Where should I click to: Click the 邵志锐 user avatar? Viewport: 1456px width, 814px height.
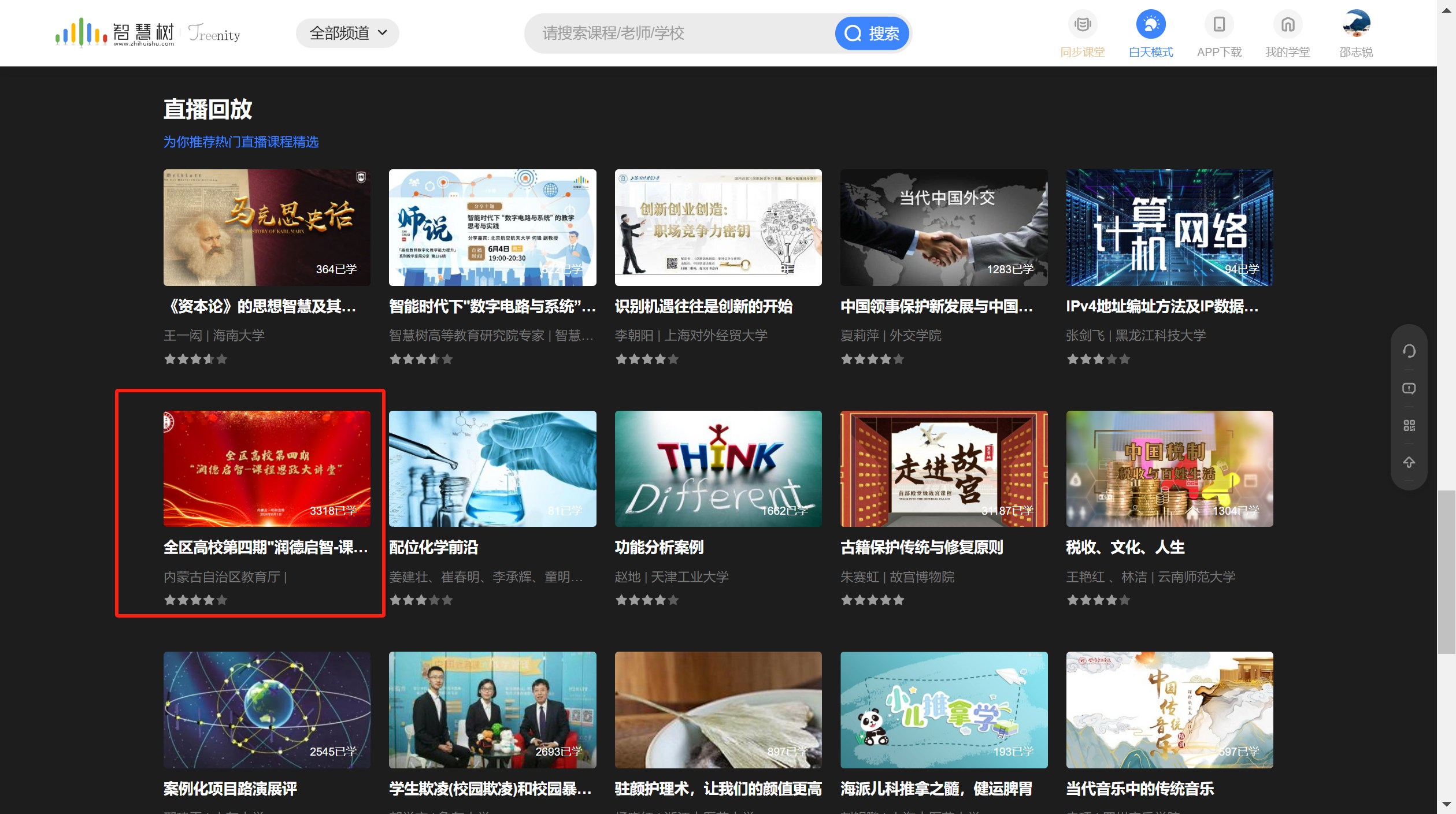(1355, 24)
